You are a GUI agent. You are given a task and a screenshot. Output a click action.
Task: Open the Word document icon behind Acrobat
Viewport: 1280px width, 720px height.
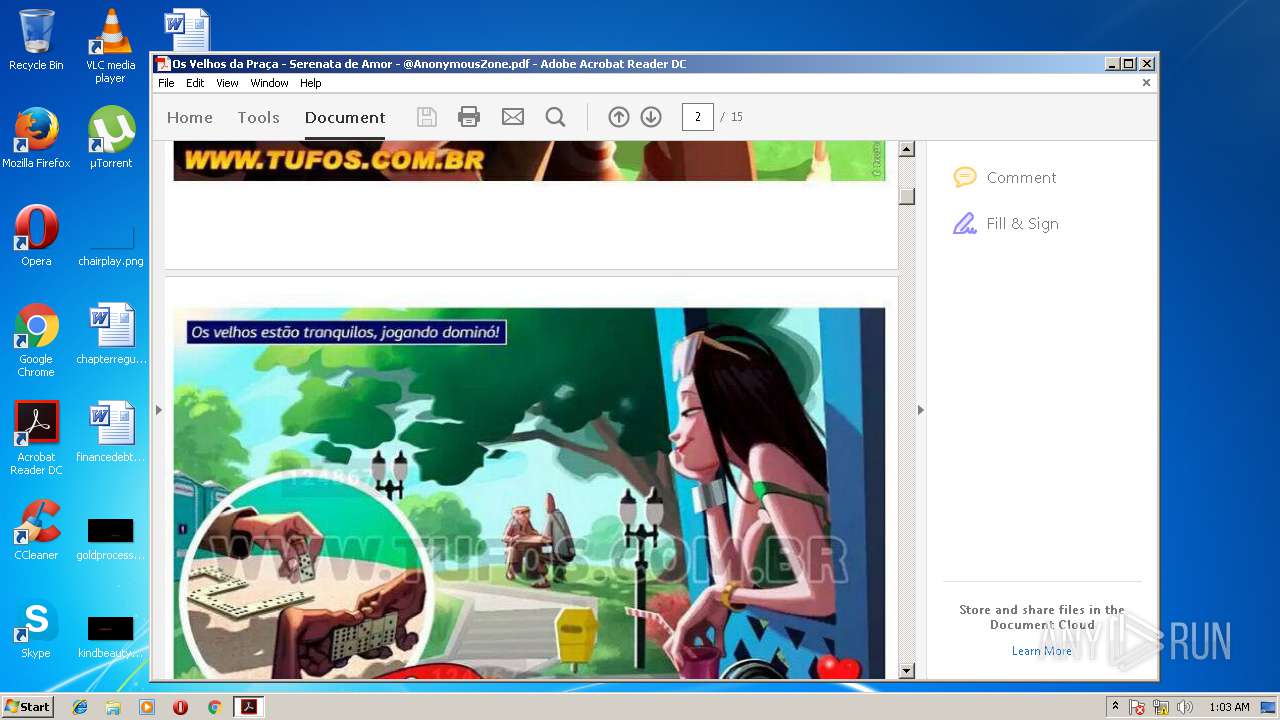pos(187,29)
